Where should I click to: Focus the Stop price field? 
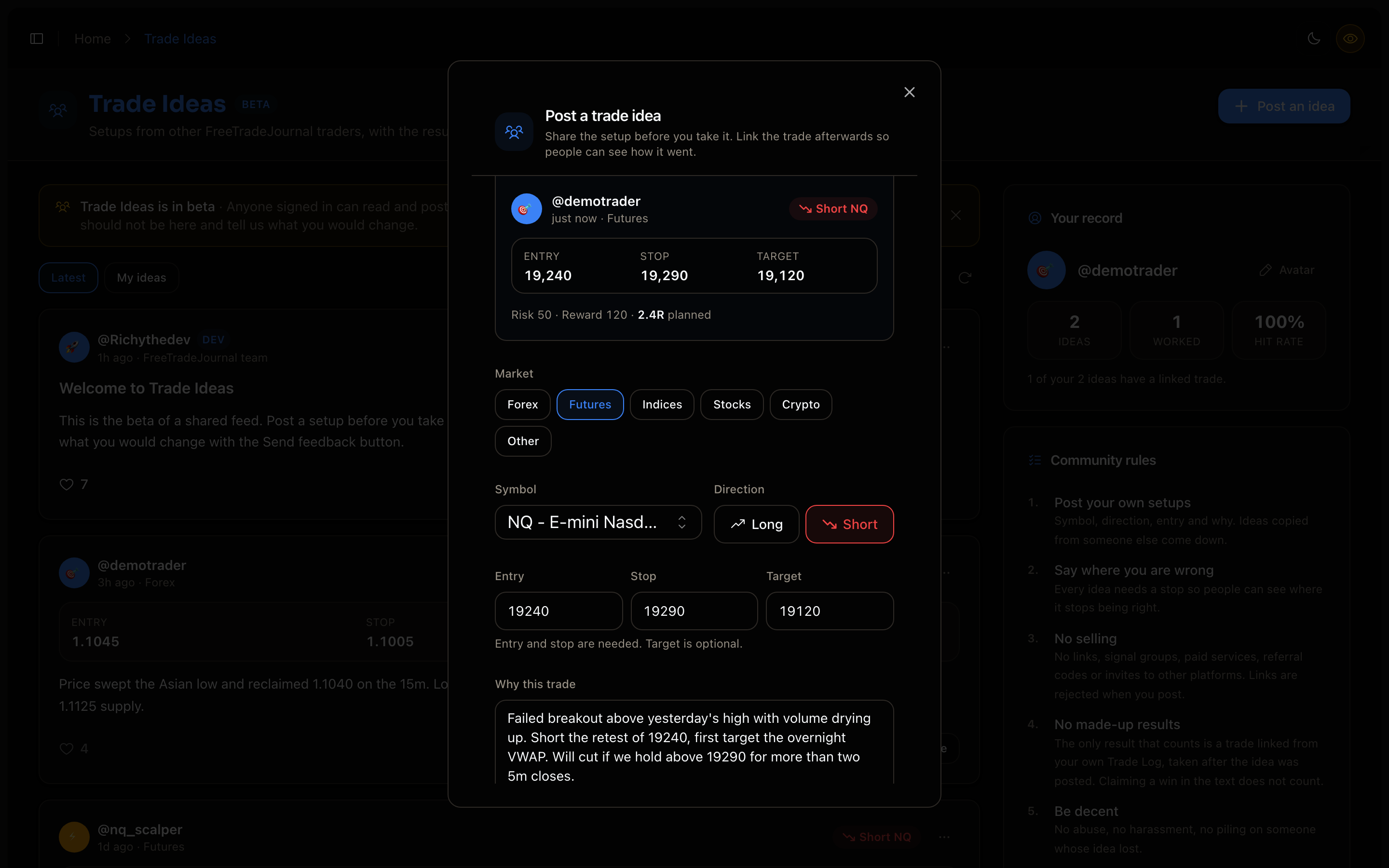(694, 611)
